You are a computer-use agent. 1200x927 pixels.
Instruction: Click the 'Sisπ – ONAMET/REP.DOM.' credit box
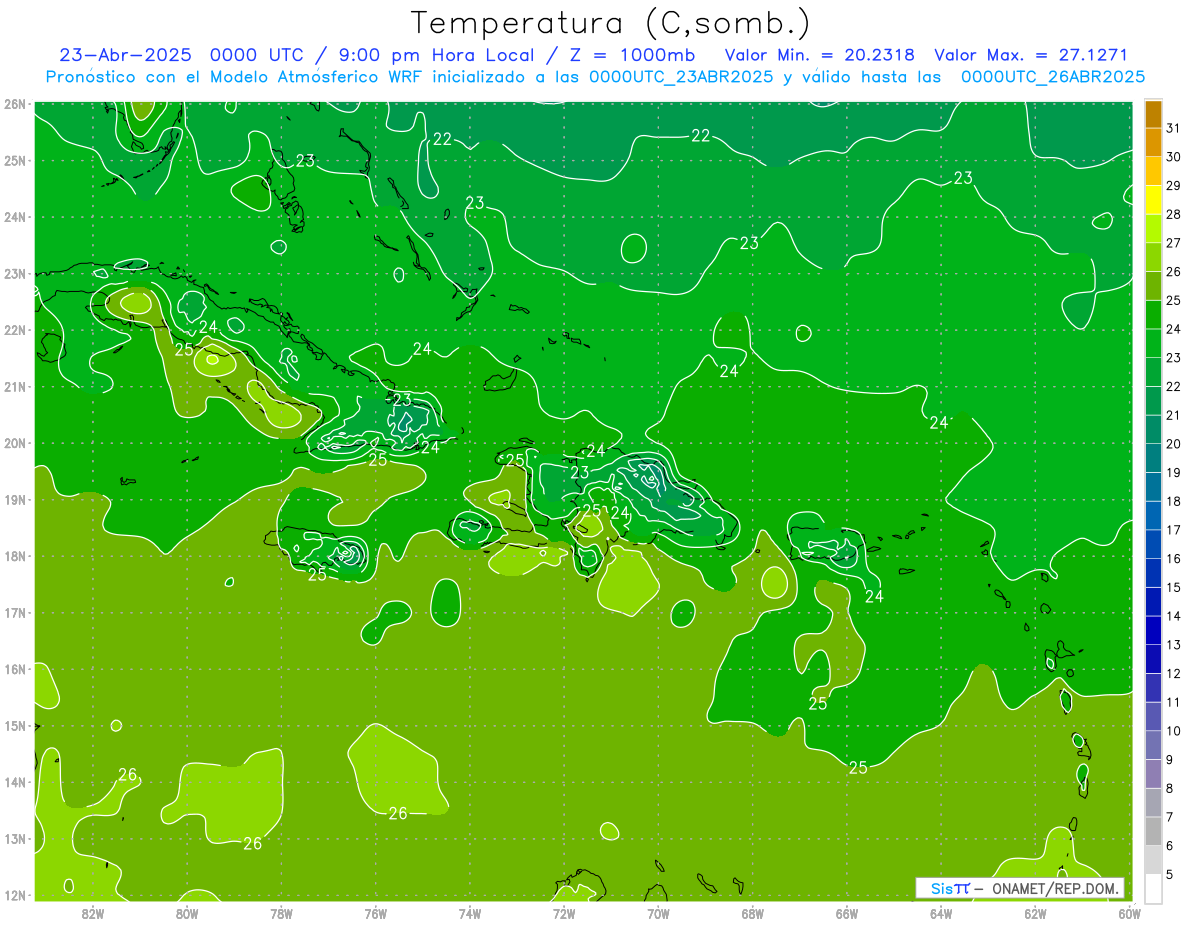click(1020, 888)
